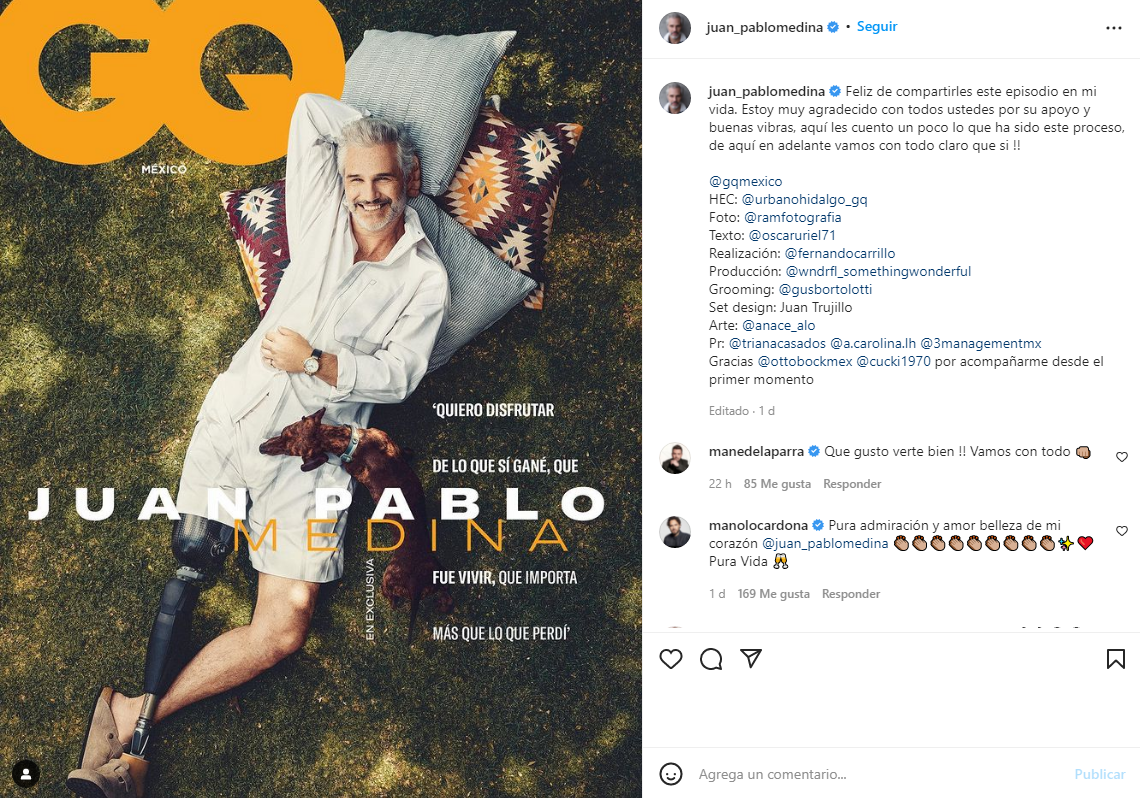Like the post with the heart icon

(x=670, y=659)
